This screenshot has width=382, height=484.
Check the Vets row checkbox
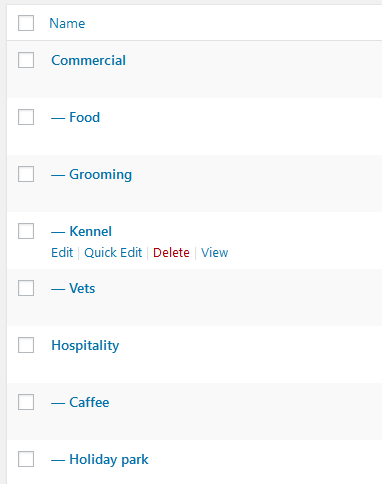[26, 288]
